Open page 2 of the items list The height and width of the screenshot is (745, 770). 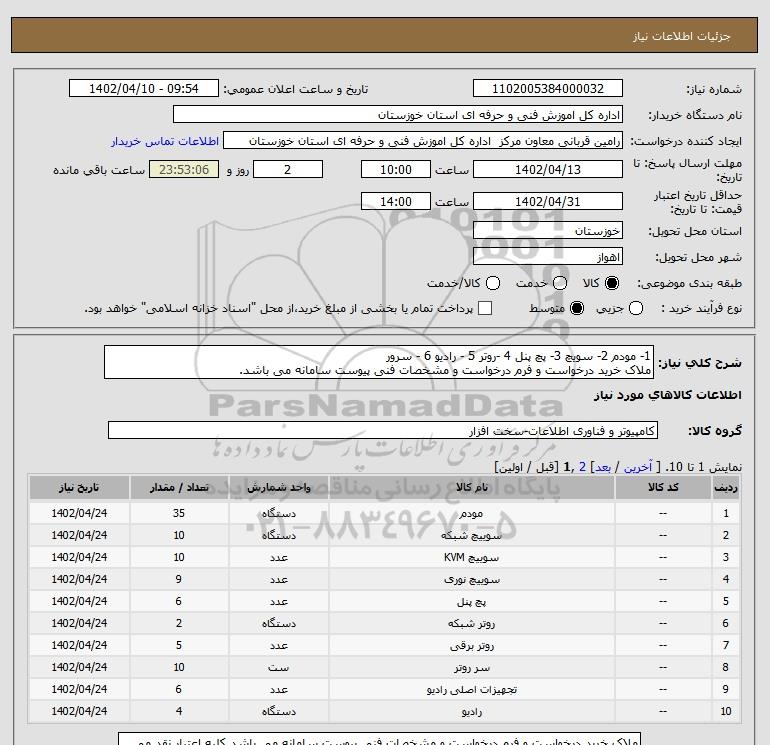(582, 467)
